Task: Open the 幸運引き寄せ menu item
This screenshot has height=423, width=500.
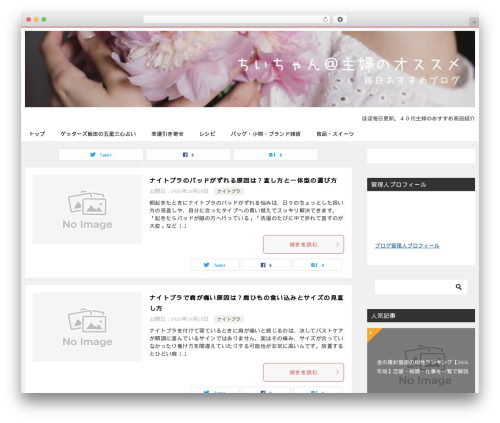Action: click(167, 134)
